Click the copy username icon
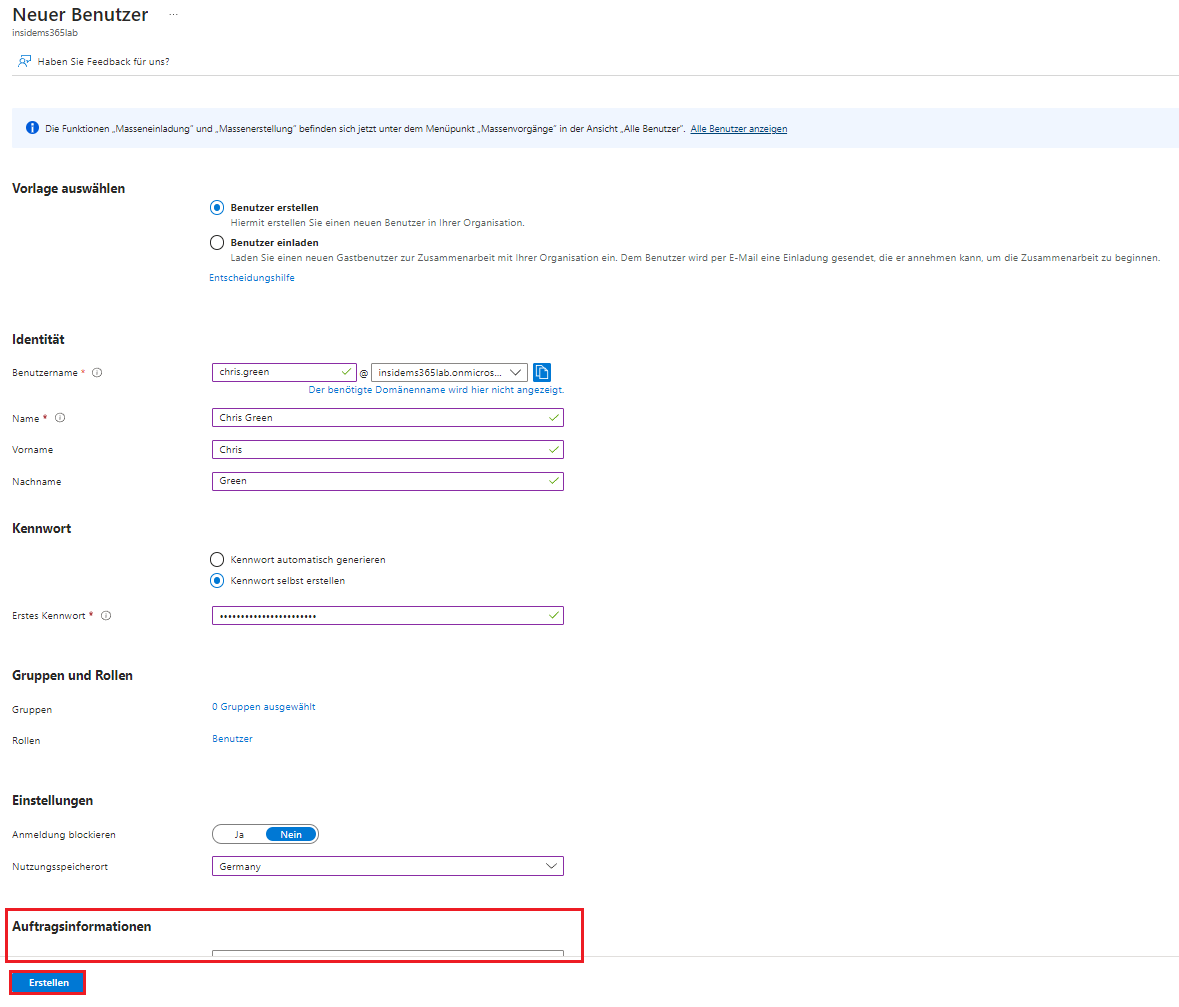Viewport: 1179px width, 1007px height. 542,372
